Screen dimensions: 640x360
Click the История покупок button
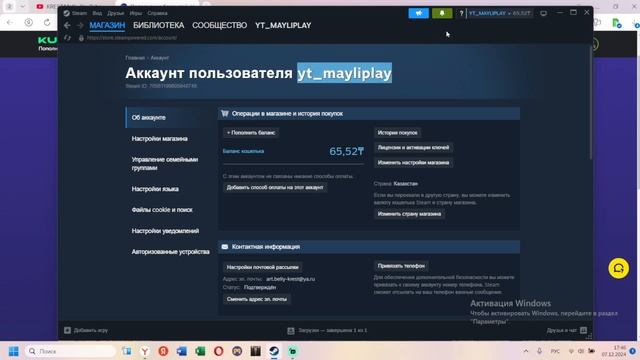pyautogui.click(x=398, y=133)
